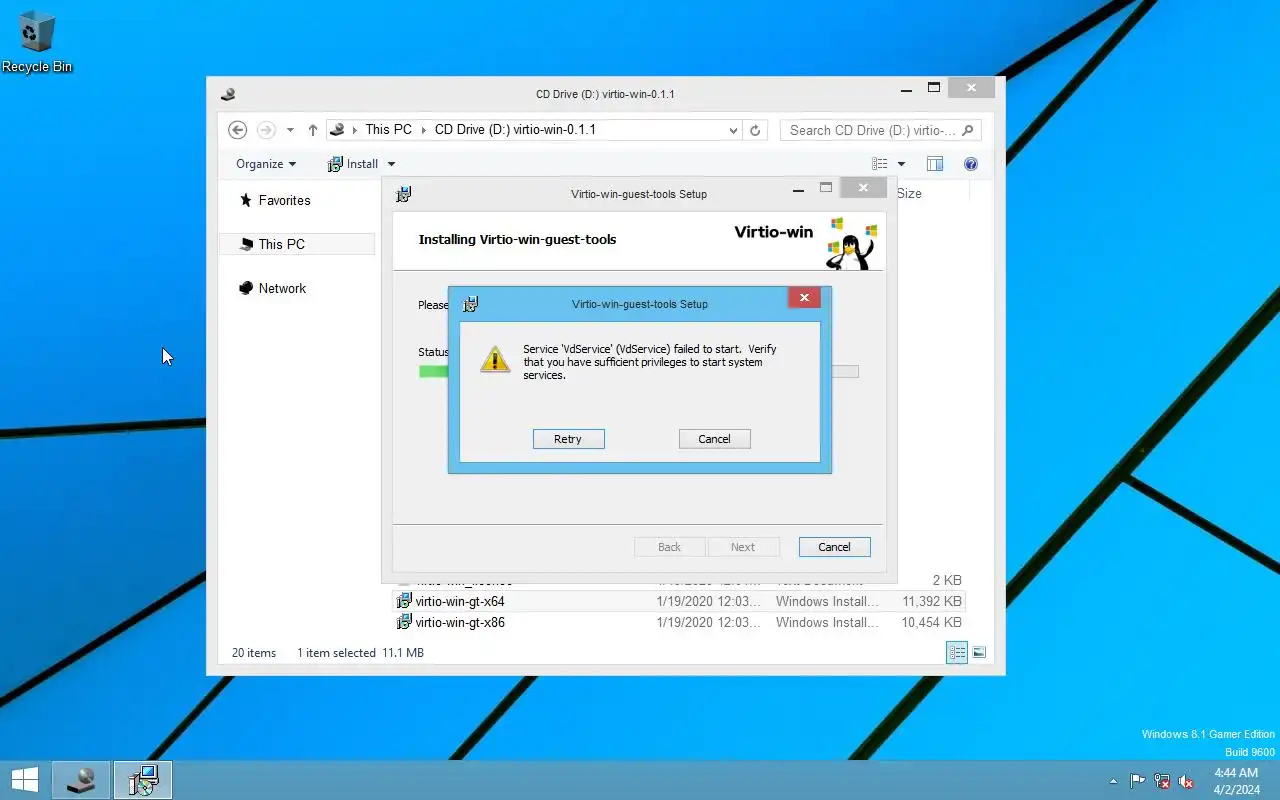Screen dimensions: 1280x800
Task: Click the installer progress bar
Action: (638, 371)
